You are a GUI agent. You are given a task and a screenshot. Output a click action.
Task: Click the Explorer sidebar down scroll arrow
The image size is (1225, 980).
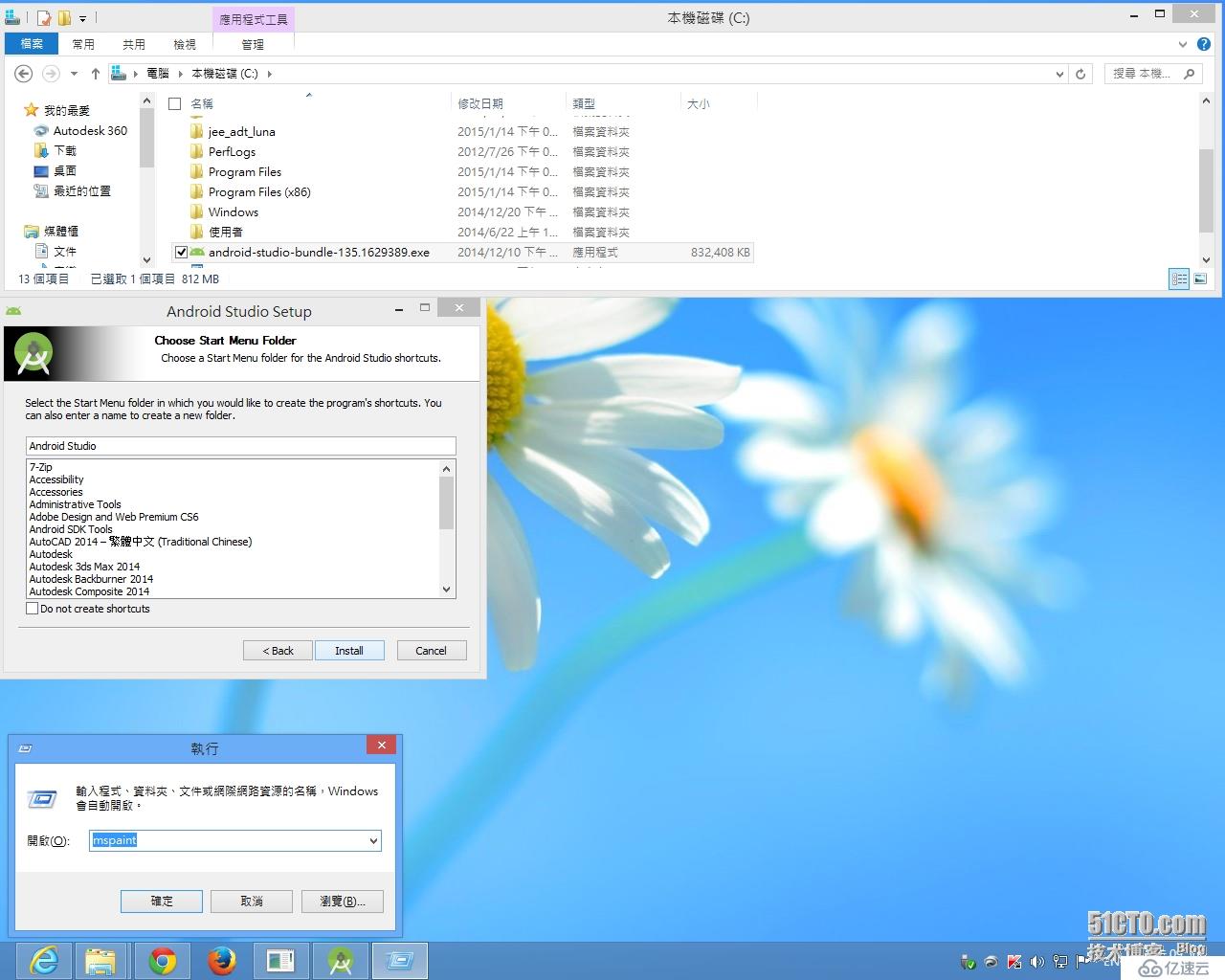click(146, 259)
